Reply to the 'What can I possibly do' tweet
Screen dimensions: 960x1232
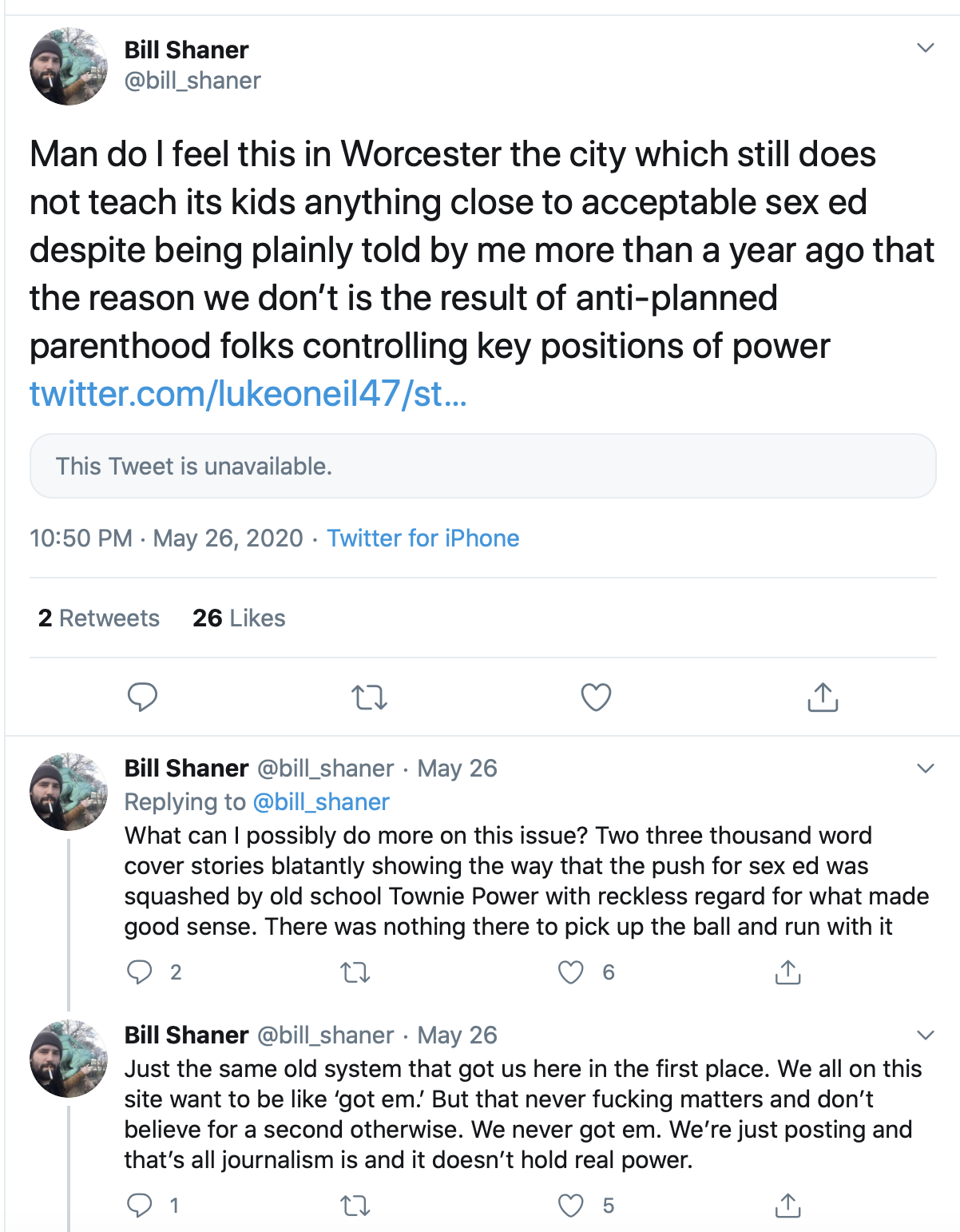click(x=140, y=972)
